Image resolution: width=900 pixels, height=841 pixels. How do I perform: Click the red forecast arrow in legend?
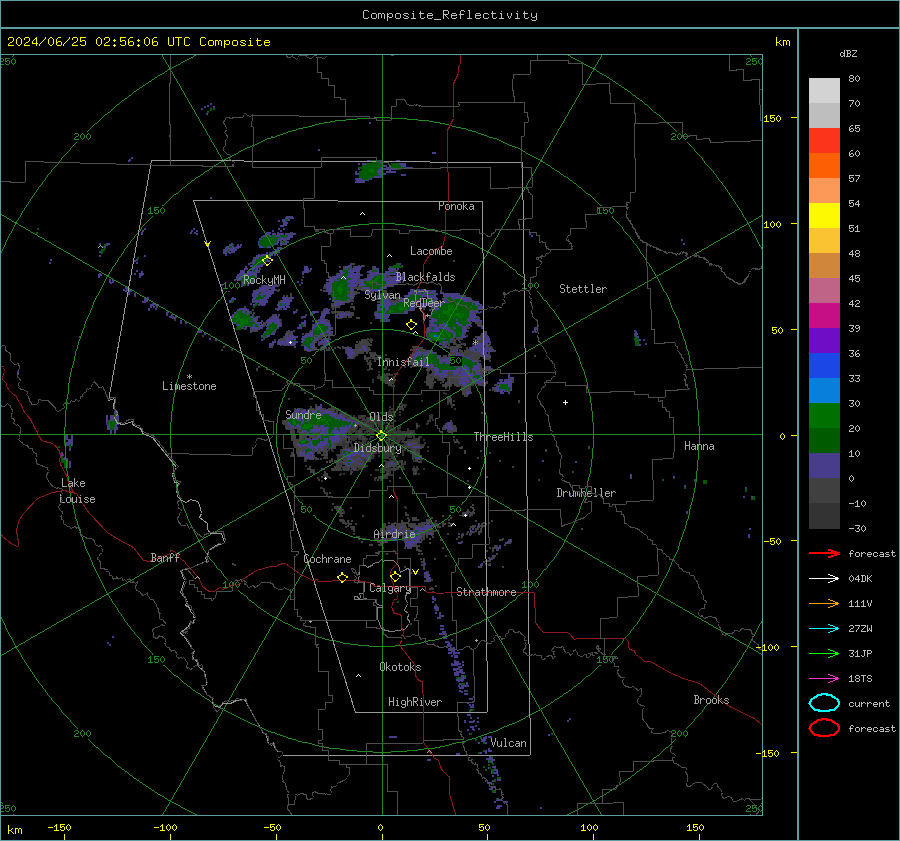pos(824,553)
